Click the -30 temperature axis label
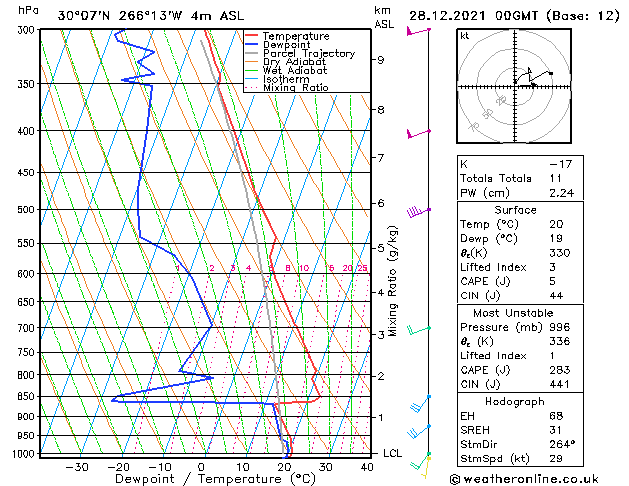Viewport: 629px width, 486px height. (x=77, y=468)
